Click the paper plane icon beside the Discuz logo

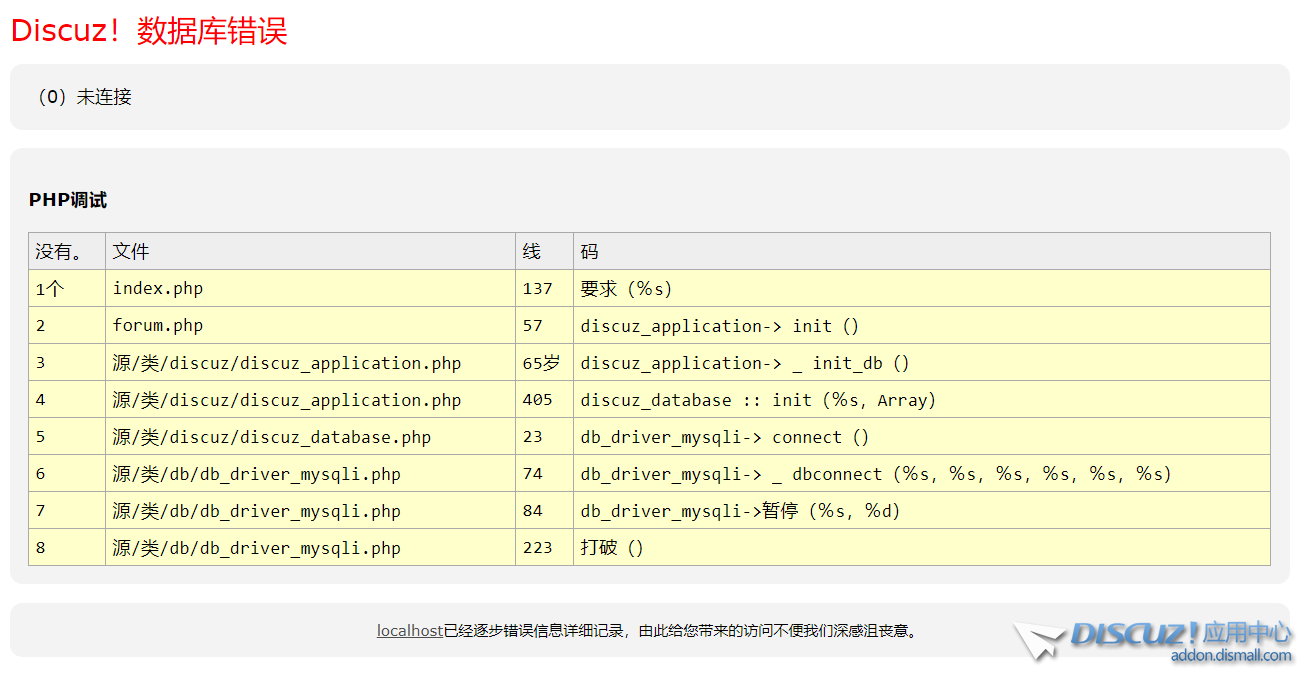pos(1038,640)
